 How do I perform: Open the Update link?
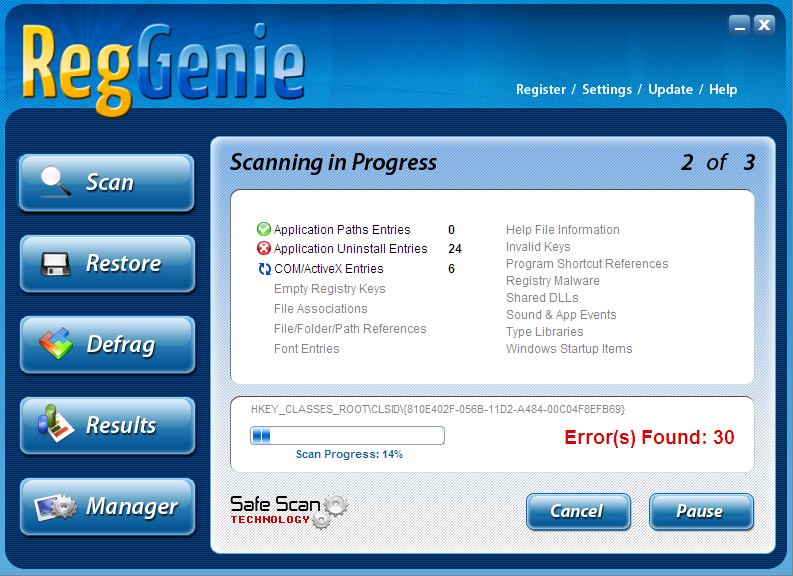pyautogui.click(x=671, y=90)
